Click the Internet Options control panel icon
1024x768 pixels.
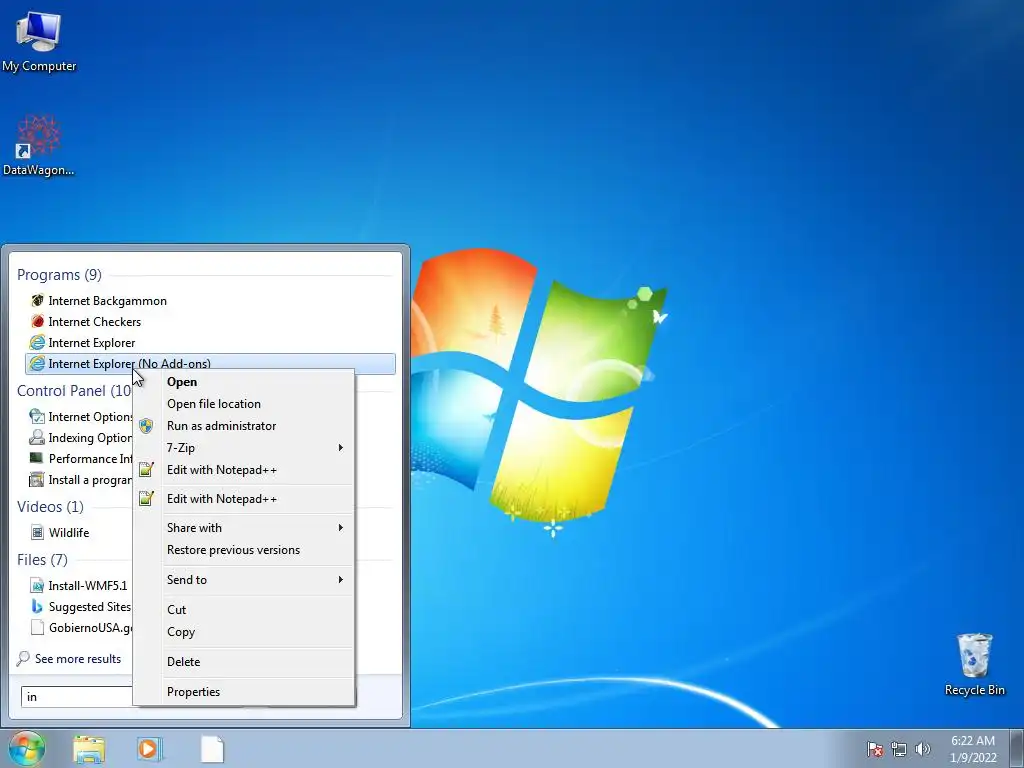(x=37, y=416)
